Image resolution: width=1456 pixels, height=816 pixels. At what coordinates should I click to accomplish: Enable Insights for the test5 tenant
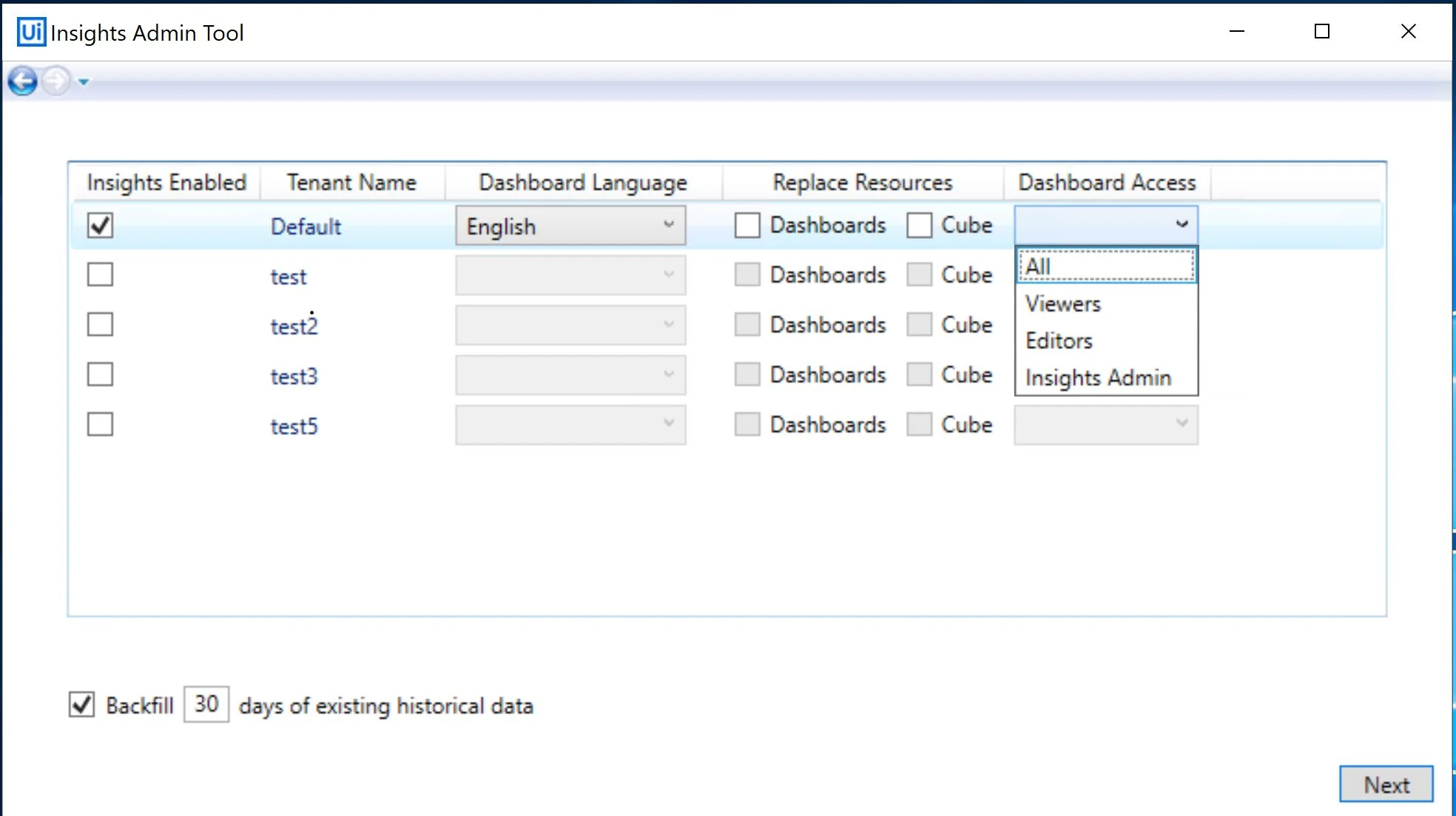click(x=100, y=424)
